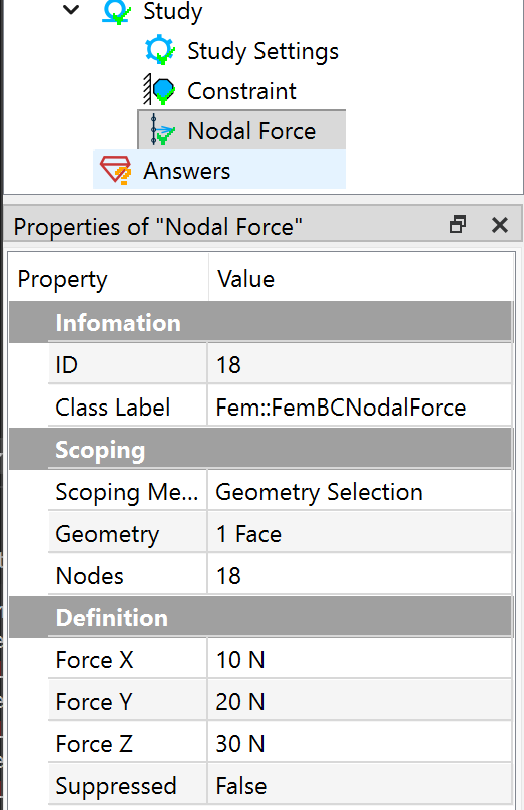This screenshot has height=810, width=524.
Task: Click the Constraint icon in tree
Action: [x=159, y=90]
